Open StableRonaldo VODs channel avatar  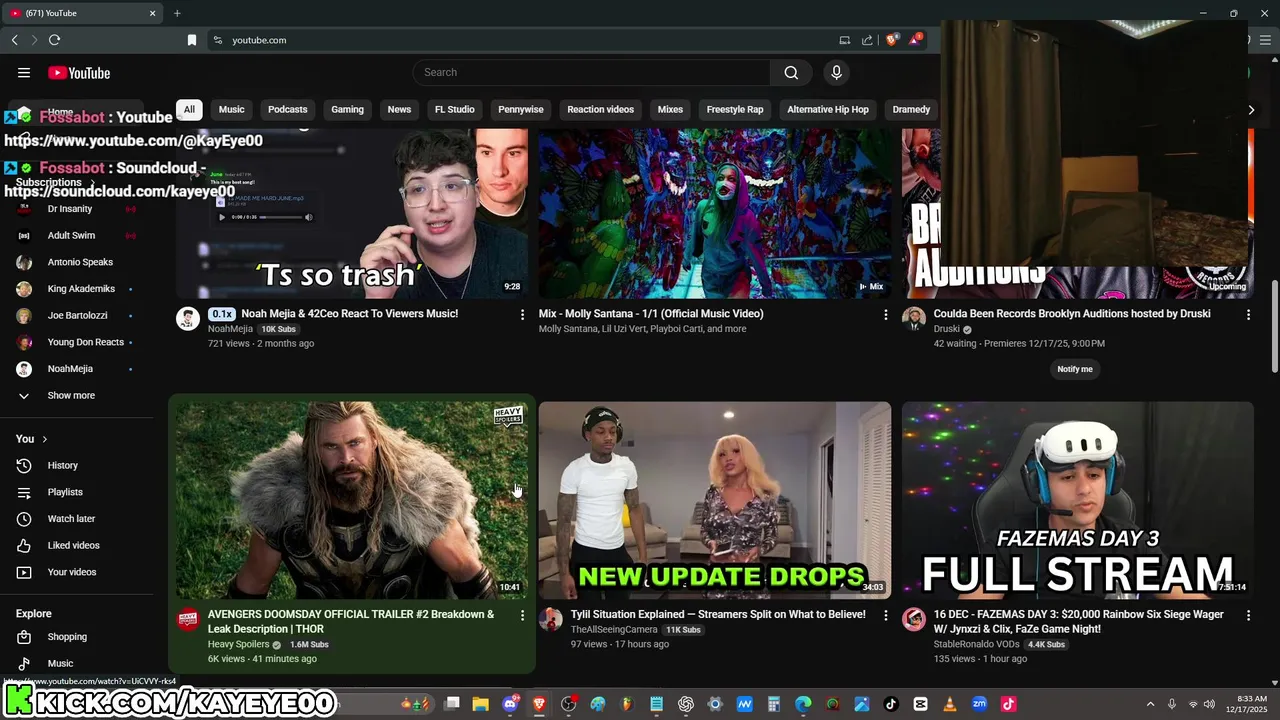click(914, 619)
